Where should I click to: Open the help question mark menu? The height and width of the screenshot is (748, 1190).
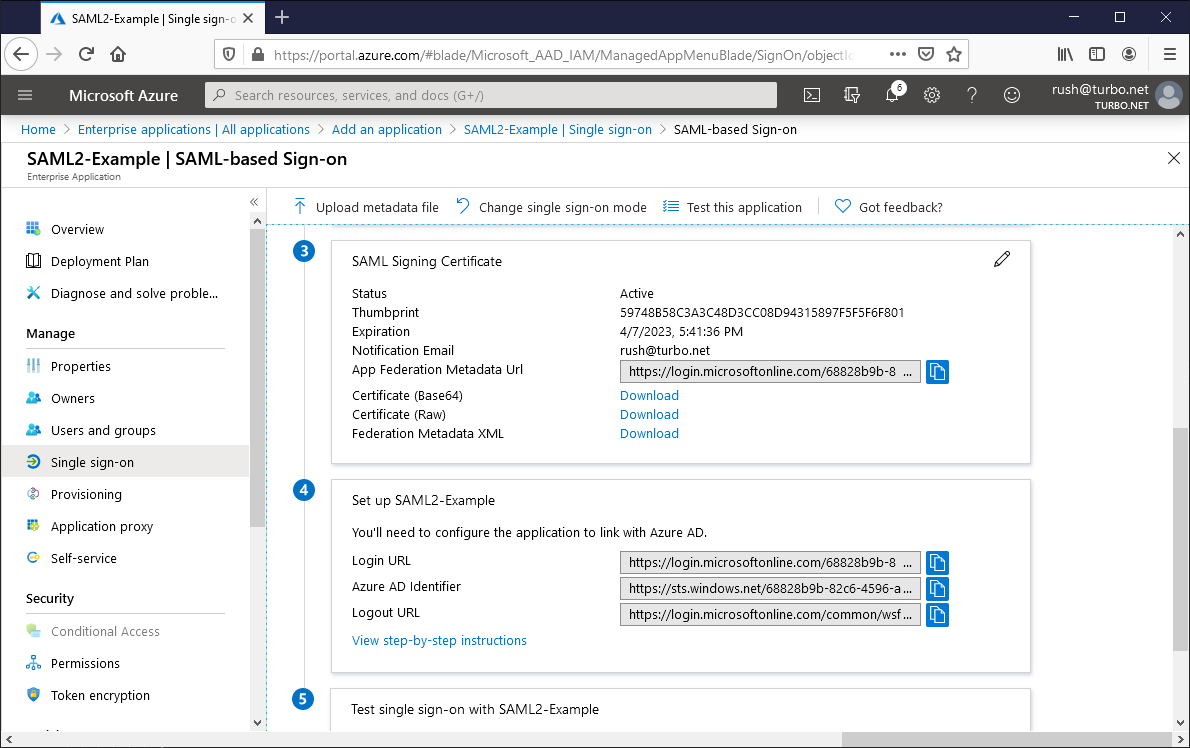(x=971, y=95)
